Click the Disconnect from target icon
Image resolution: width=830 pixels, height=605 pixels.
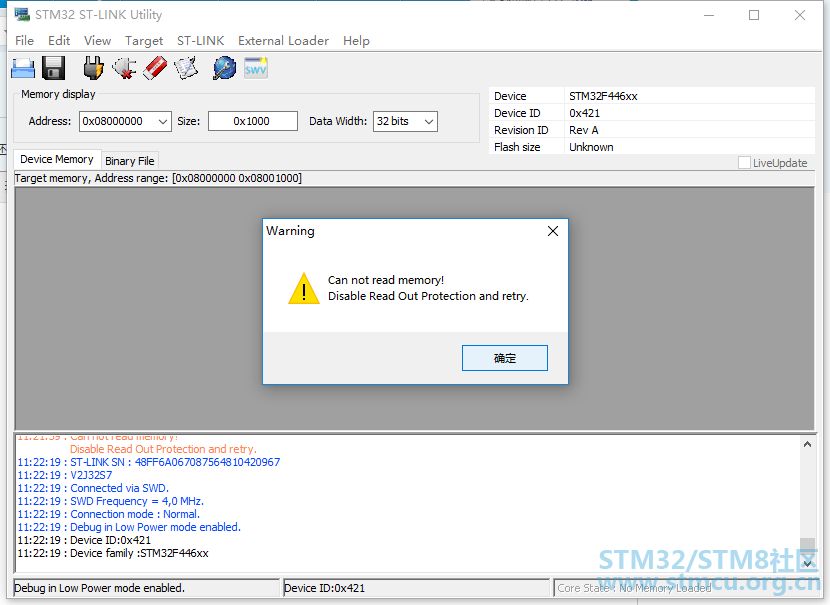coord(124,68)
